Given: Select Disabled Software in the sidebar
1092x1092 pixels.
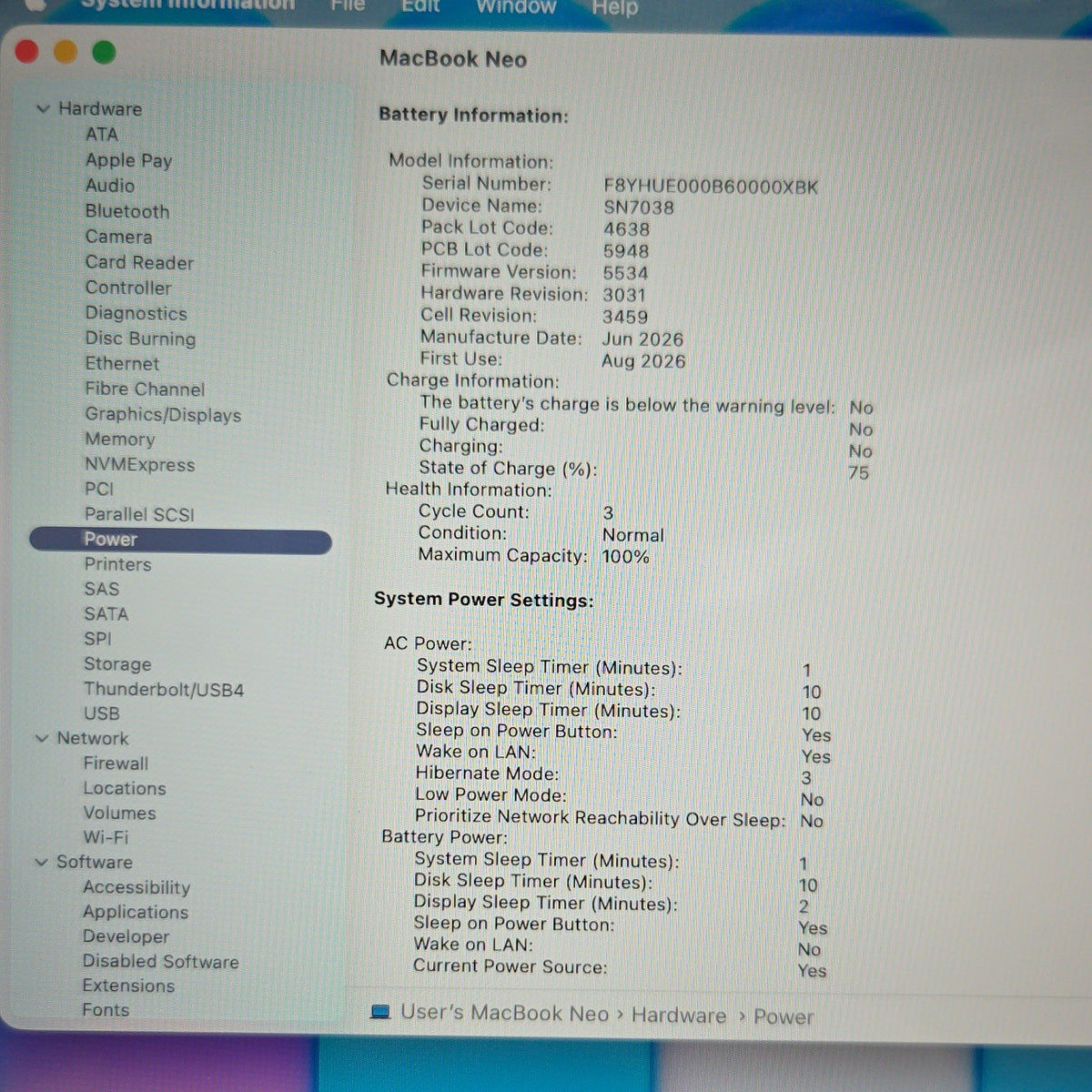Looking at the screenshot, I should click(x=161, y=961).
